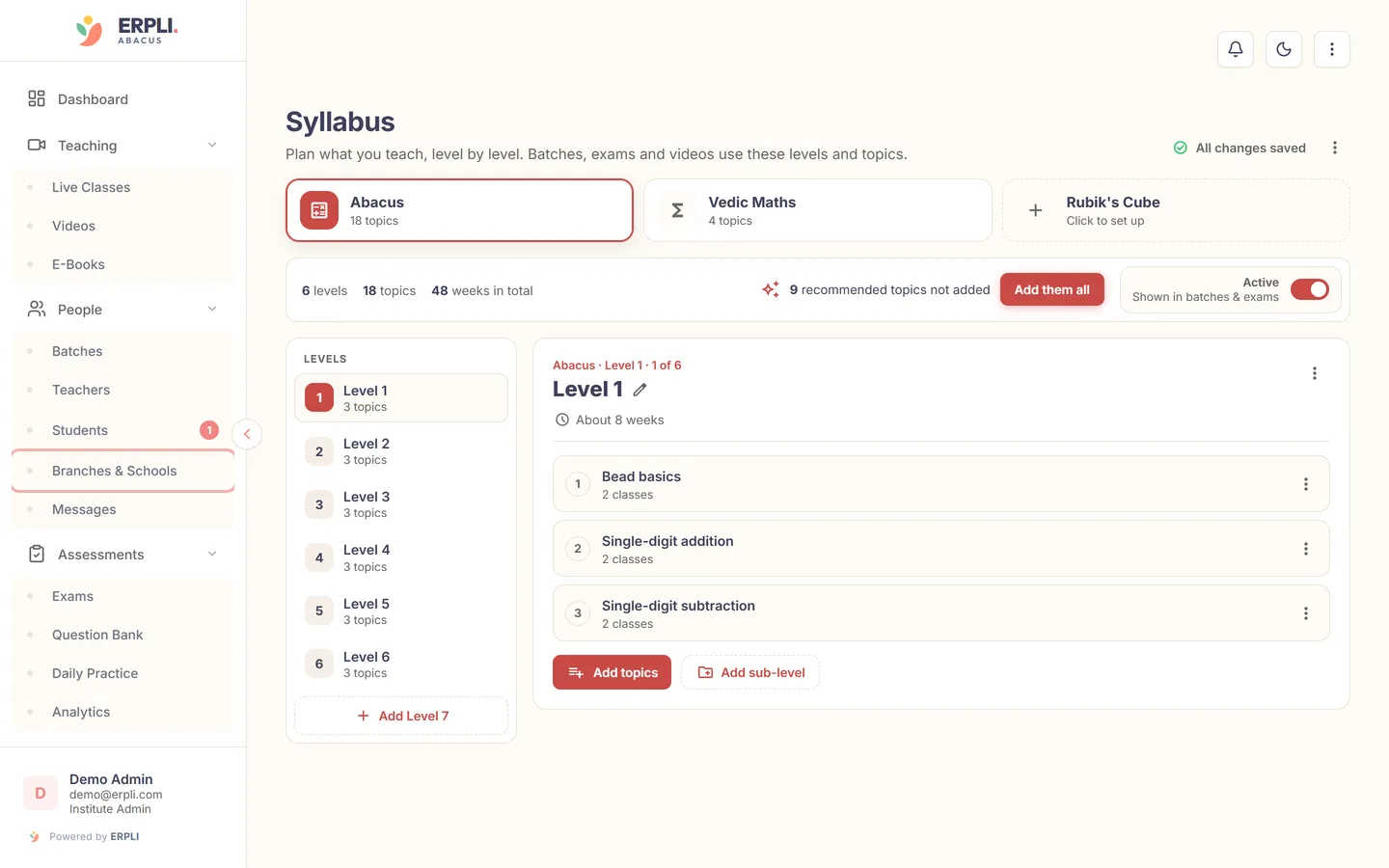Screen dimensions: 1389x868
Task: Open the notifications bell
Action: (1236, 49)
